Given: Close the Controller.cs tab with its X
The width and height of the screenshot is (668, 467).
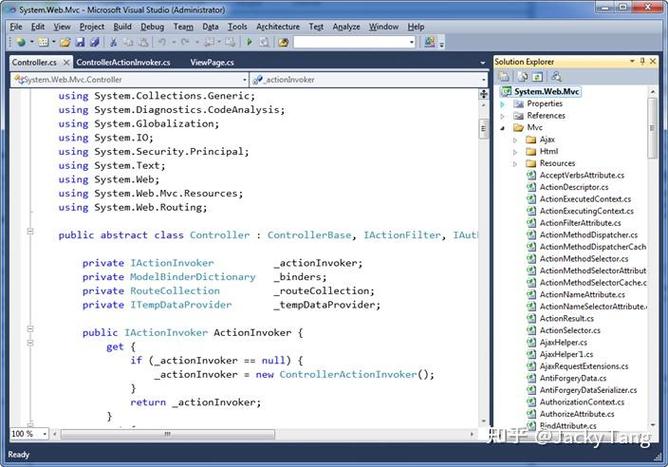Looking at the screenshot, I should [66, 63].
